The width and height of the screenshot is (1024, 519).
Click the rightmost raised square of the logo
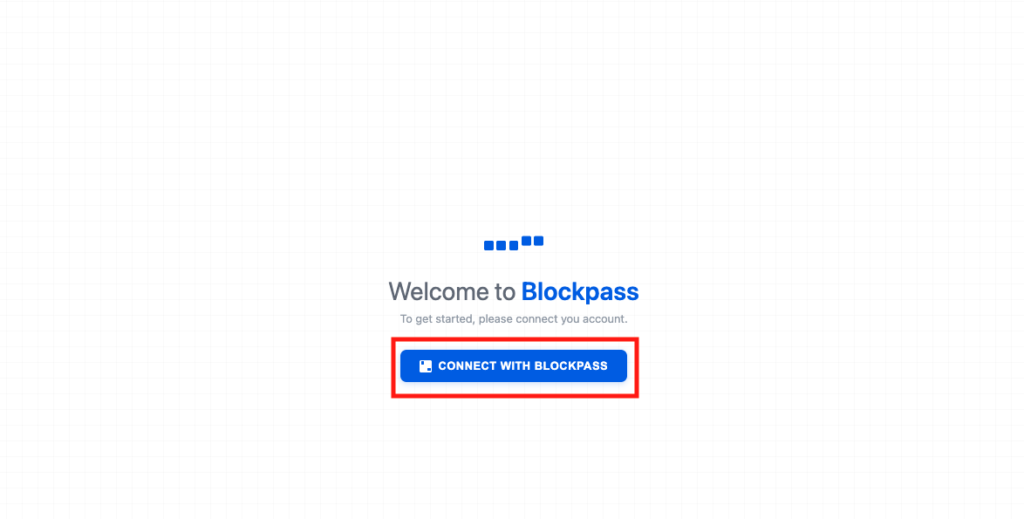point(539,241)
